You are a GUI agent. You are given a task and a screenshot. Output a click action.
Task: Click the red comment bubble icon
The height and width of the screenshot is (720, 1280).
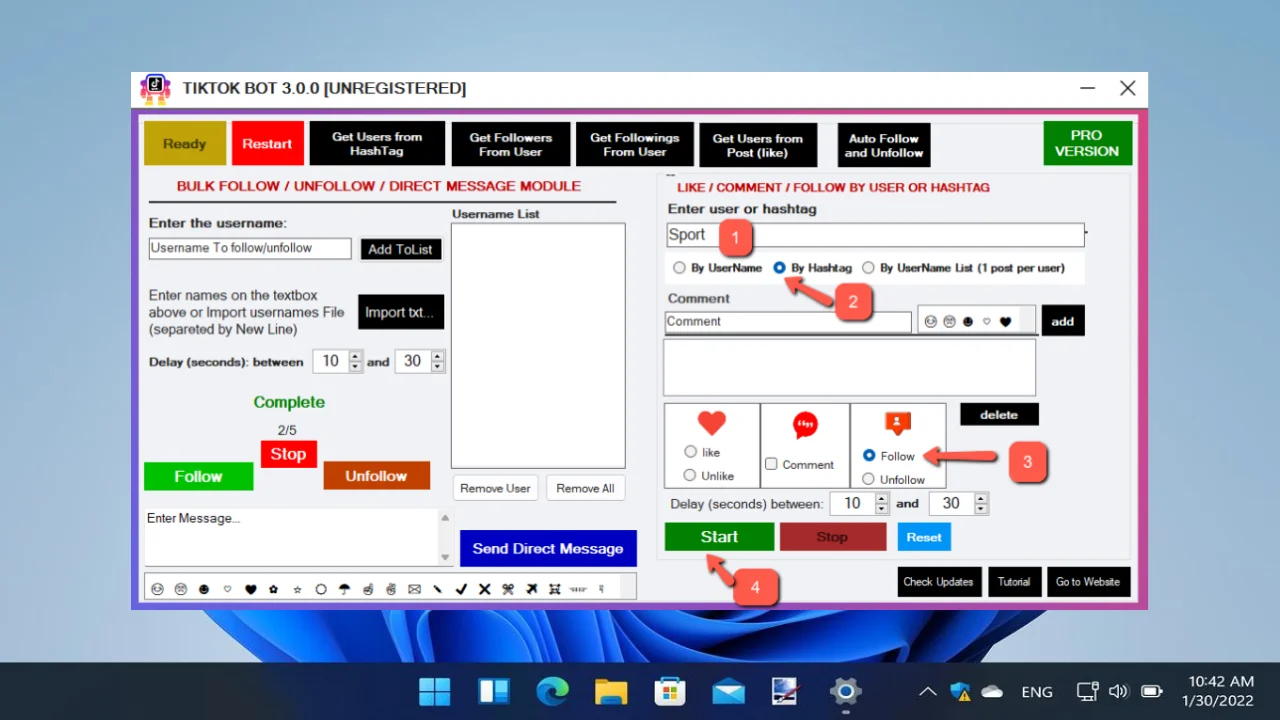click(x=805, y=425)
